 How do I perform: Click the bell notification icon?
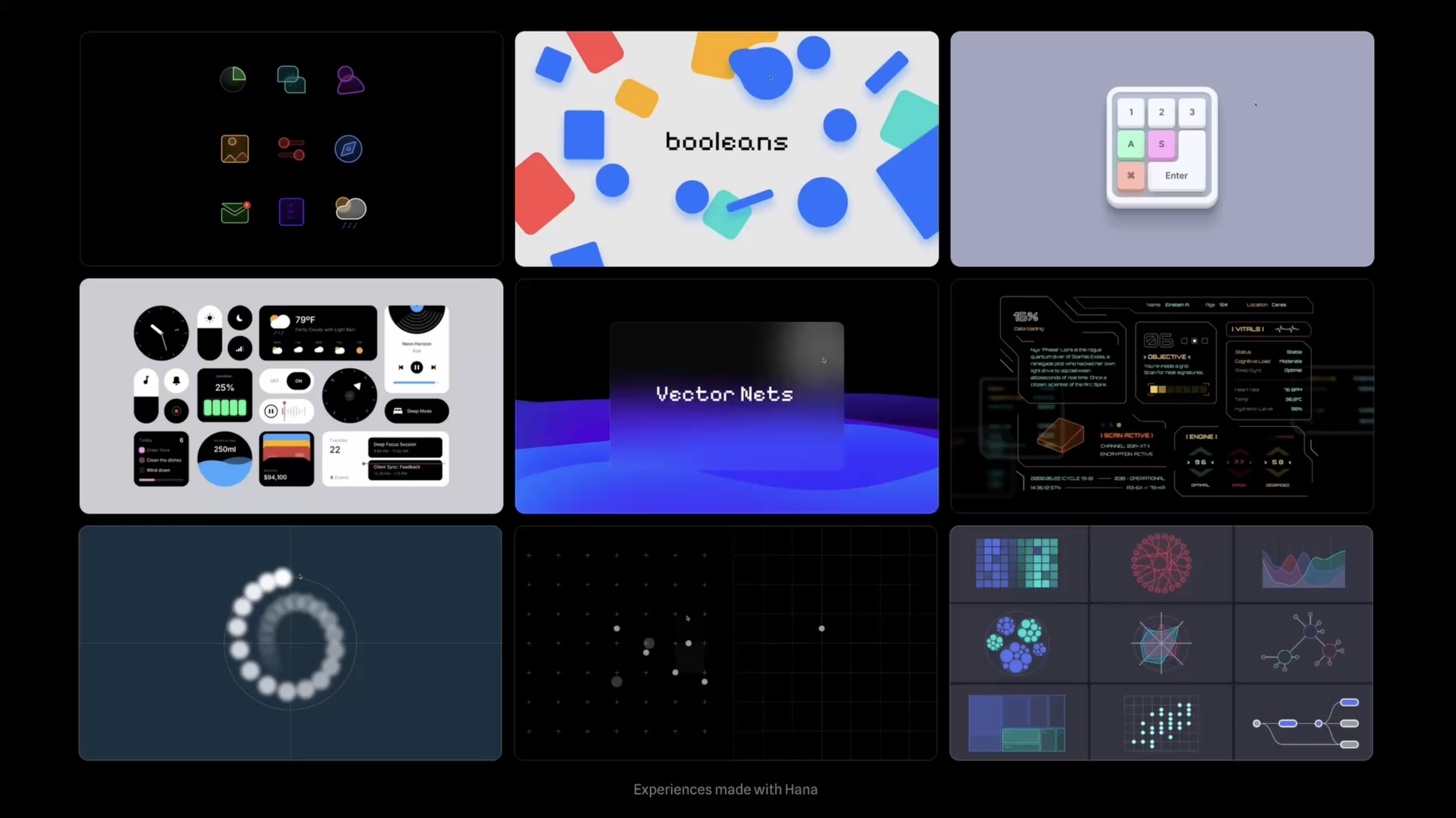(176, 381)
